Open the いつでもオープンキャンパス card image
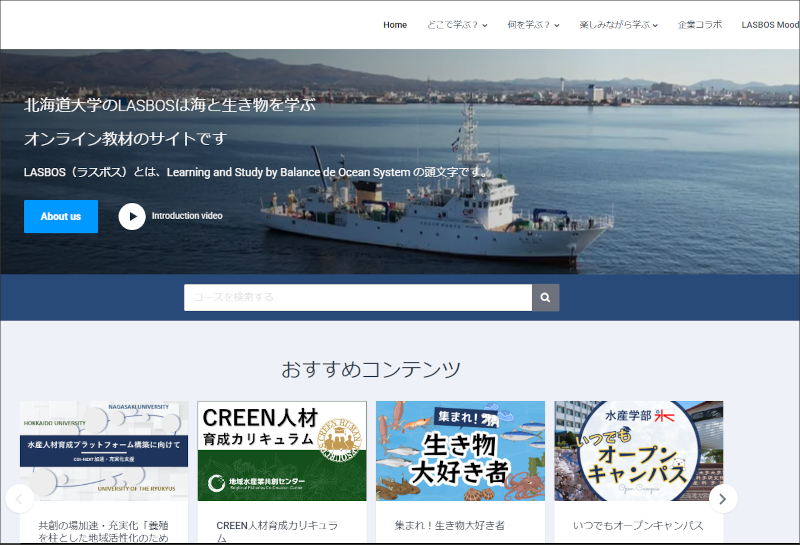This screenshot has height=545, width=800. [638, 451]
